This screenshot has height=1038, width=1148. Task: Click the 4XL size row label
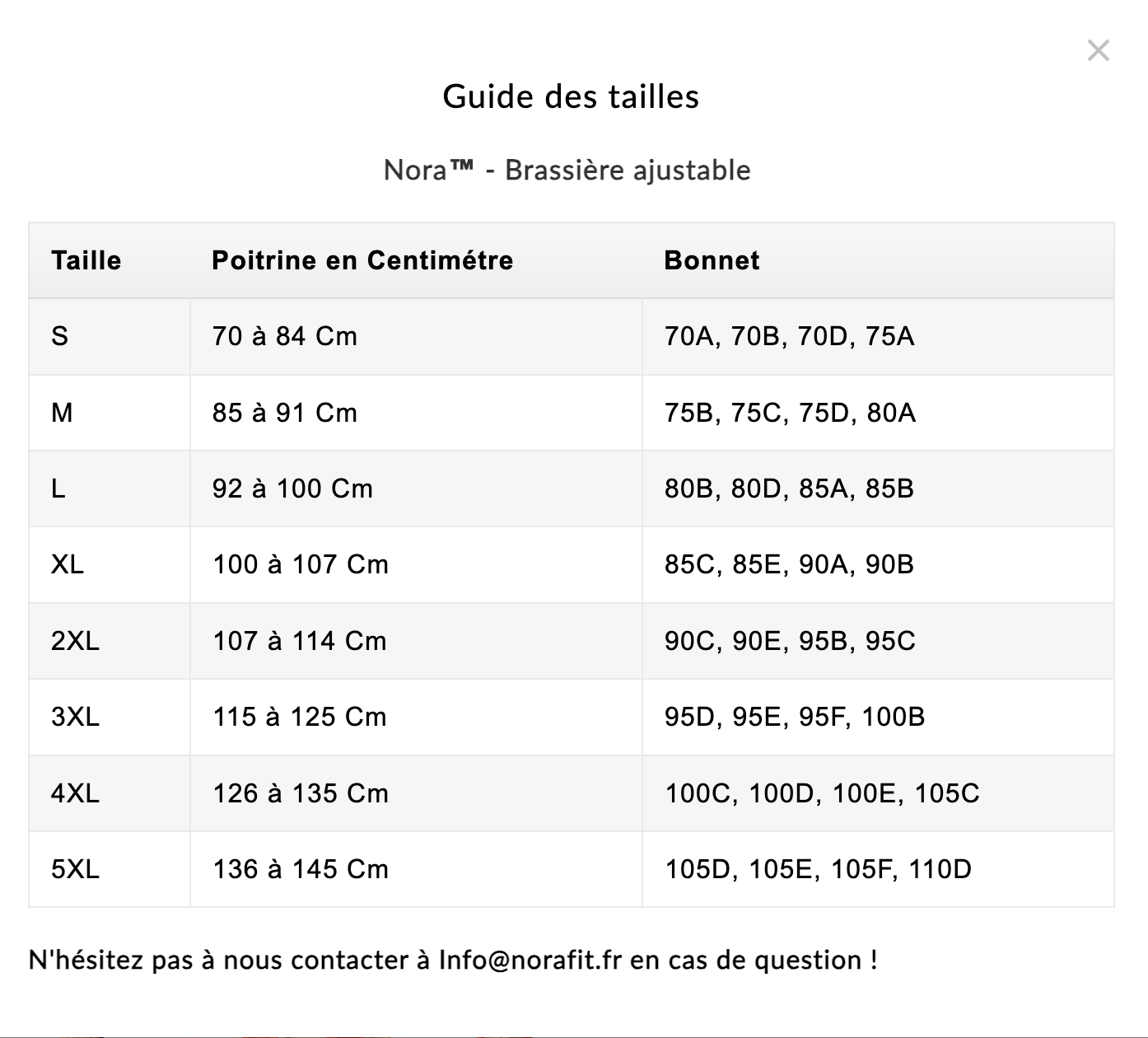point(75,793)
